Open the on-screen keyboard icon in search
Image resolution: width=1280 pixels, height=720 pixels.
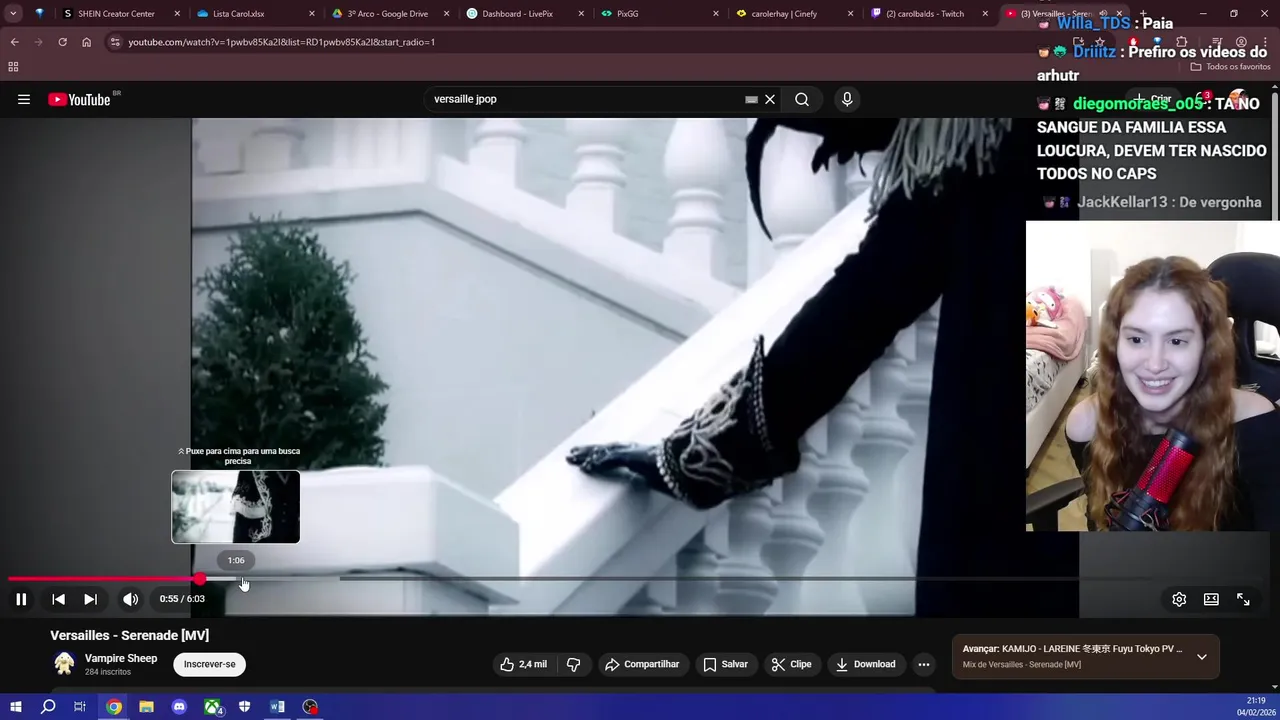pos(751,99)
